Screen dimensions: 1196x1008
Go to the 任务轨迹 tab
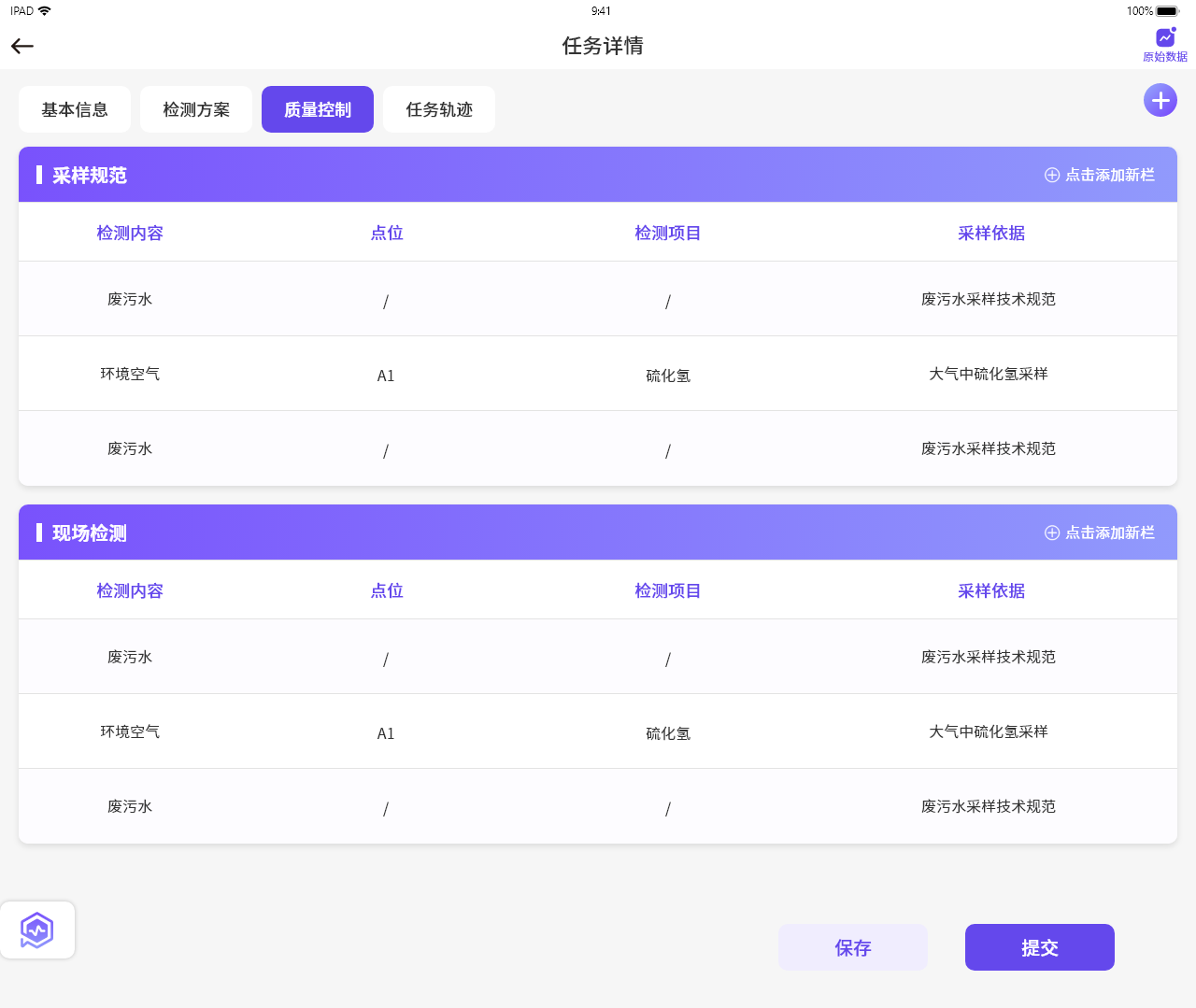click(x=439, y=109)
